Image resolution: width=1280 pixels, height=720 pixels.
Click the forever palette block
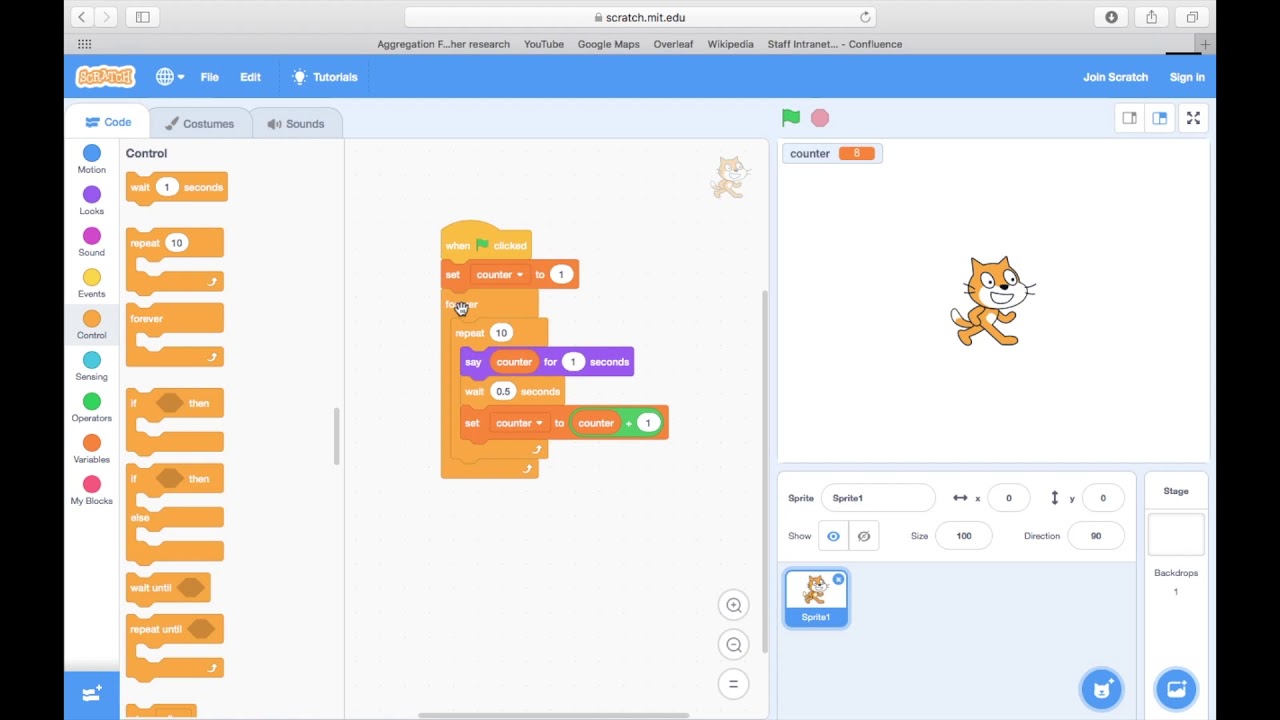174,336
